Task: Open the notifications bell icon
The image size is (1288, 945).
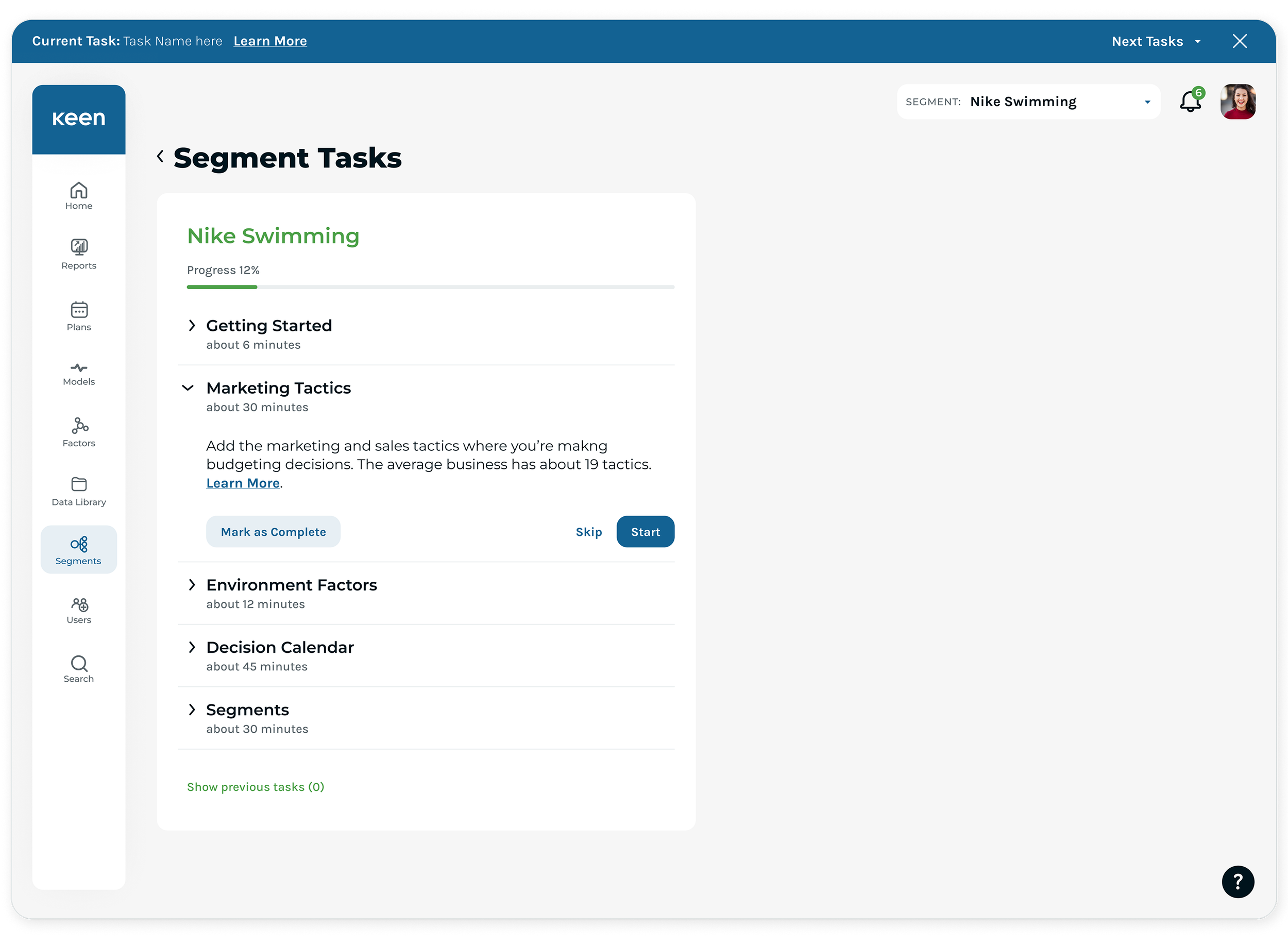Action: pyautogui.click(x=1190, y=102)
